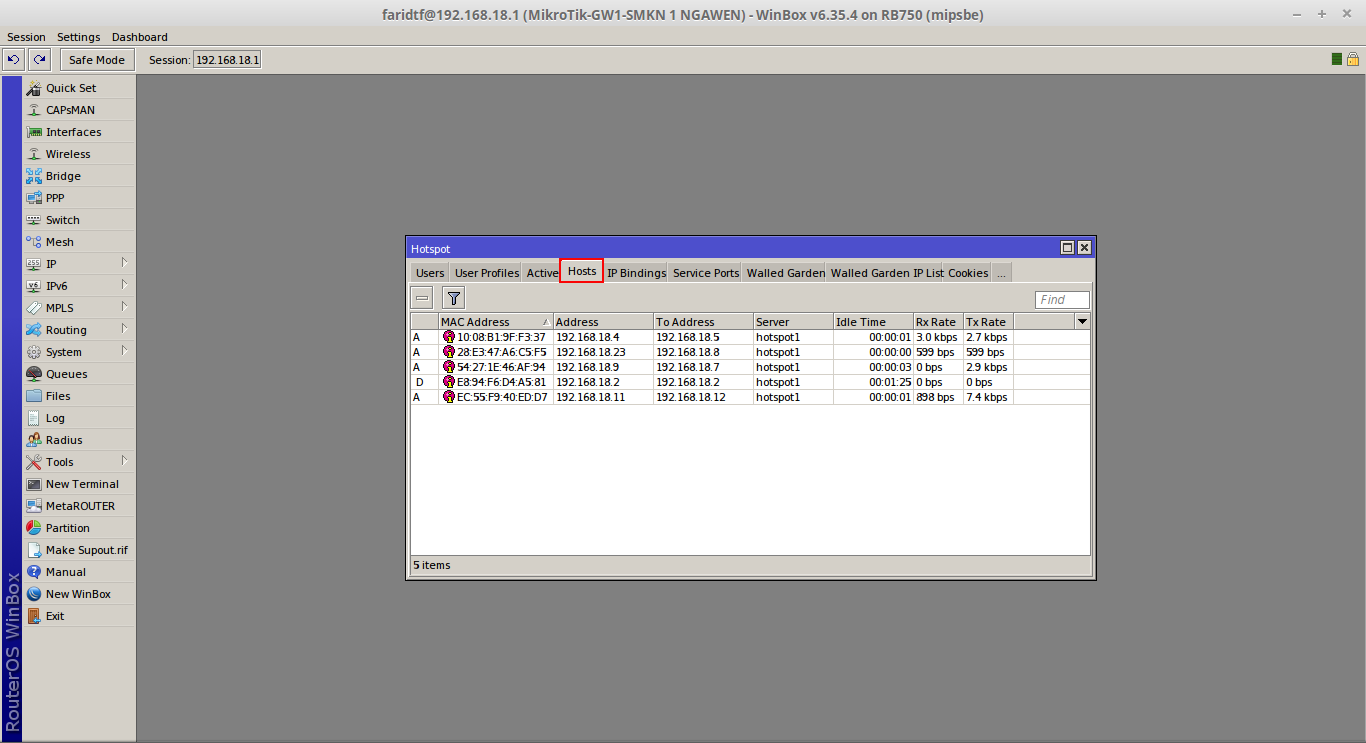1366x743 pixels.
Task: Select host row 28:E3:47:A6:C5:F5
Action: 750,352
